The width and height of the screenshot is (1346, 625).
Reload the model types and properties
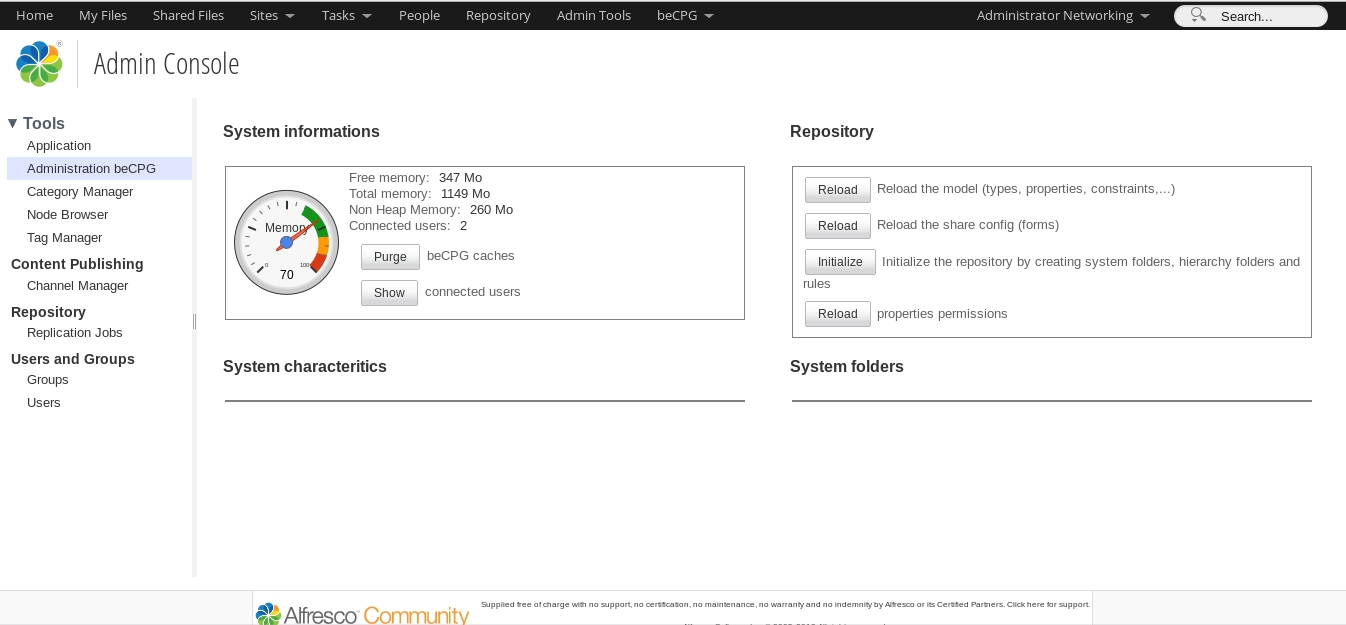pos(838,190)
